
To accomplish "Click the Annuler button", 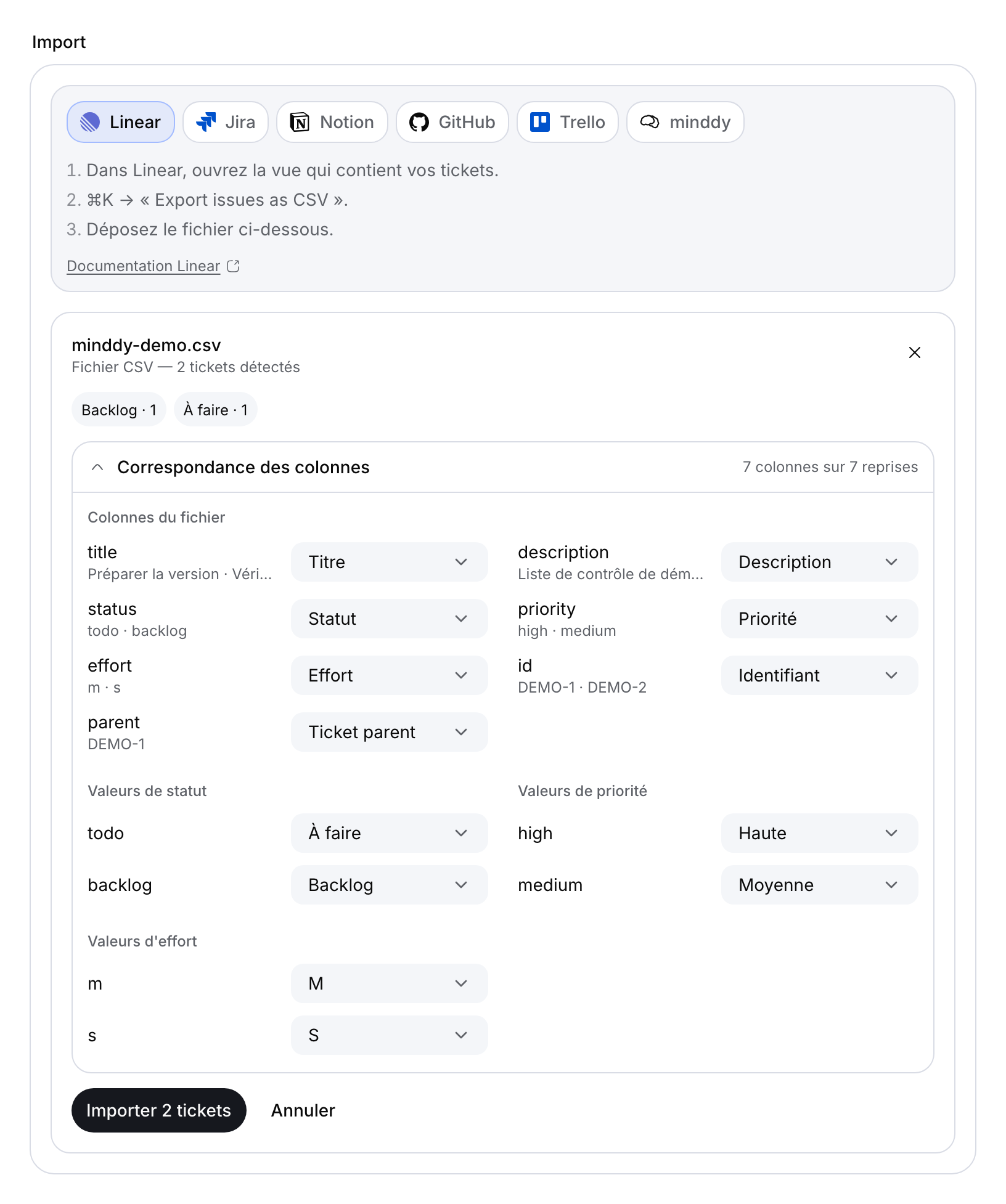I will 303,1110.
